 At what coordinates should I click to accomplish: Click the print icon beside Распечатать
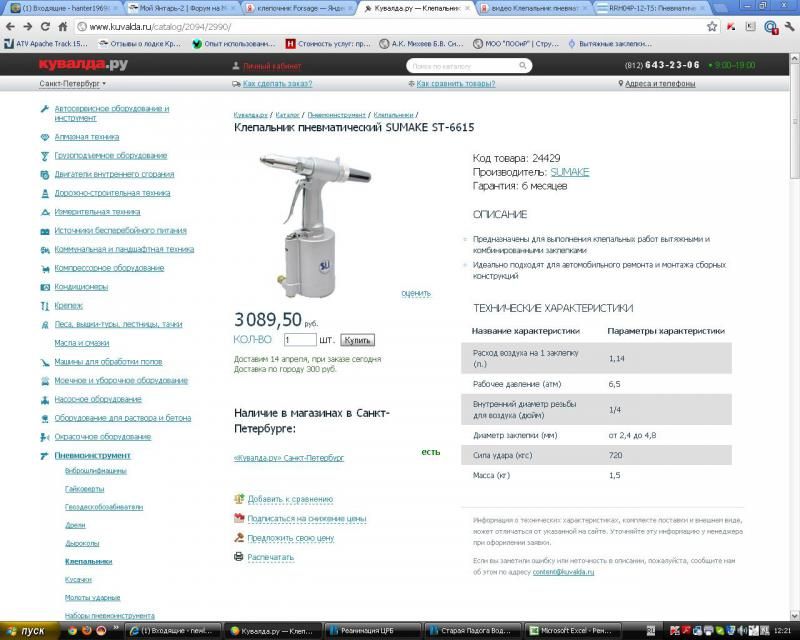(239, 557)
